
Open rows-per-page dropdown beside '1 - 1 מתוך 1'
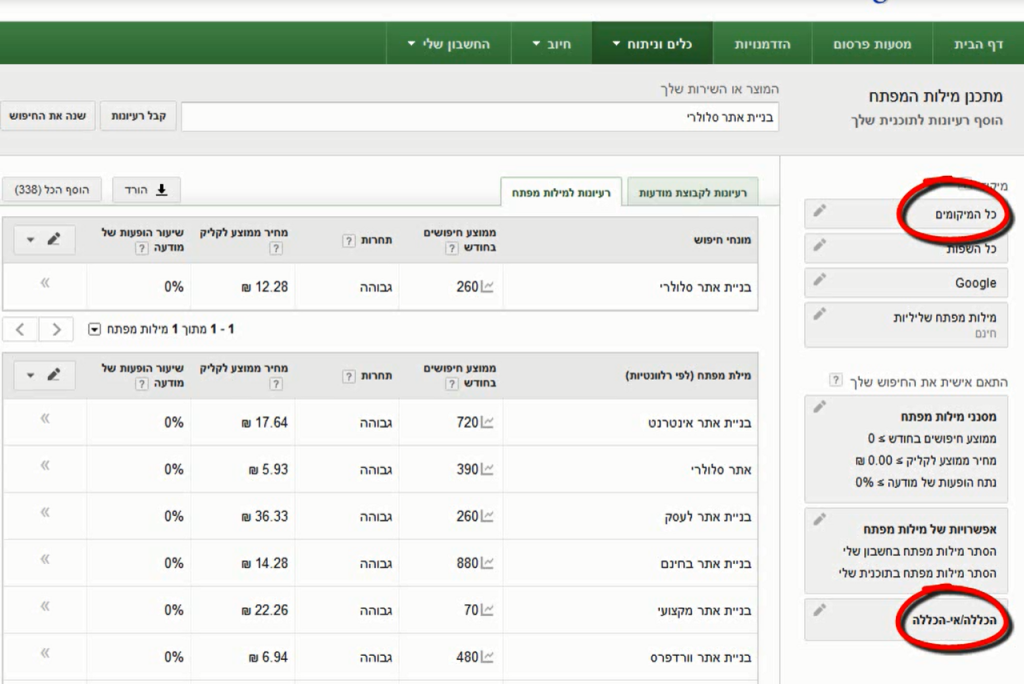(95, 329)
